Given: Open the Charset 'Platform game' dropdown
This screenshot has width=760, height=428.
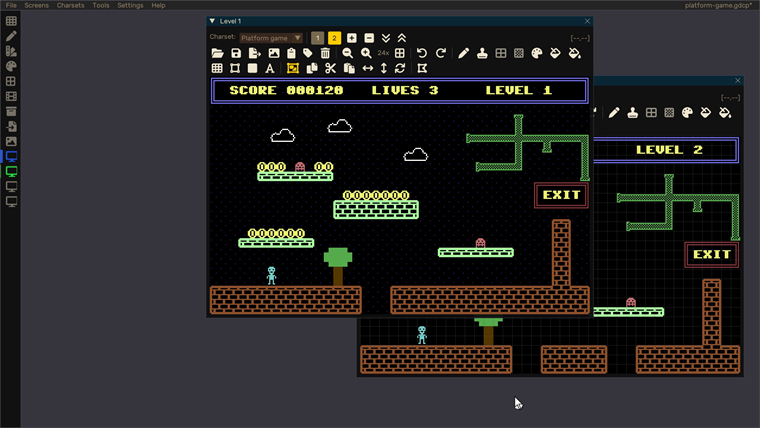Looking at the screenshot, I should click(x=271, y=38).
